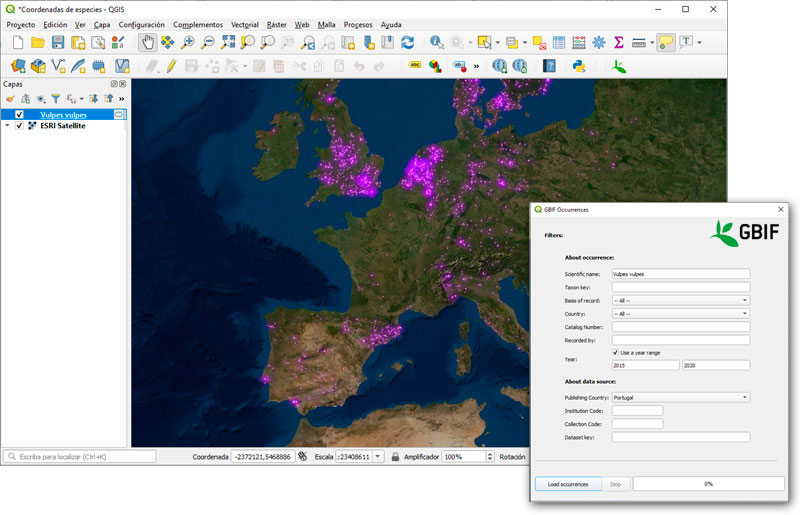This screenshot has width=800, height=515.
Task: Open the Processing toolbox gear icon
Action: [599, 42]
